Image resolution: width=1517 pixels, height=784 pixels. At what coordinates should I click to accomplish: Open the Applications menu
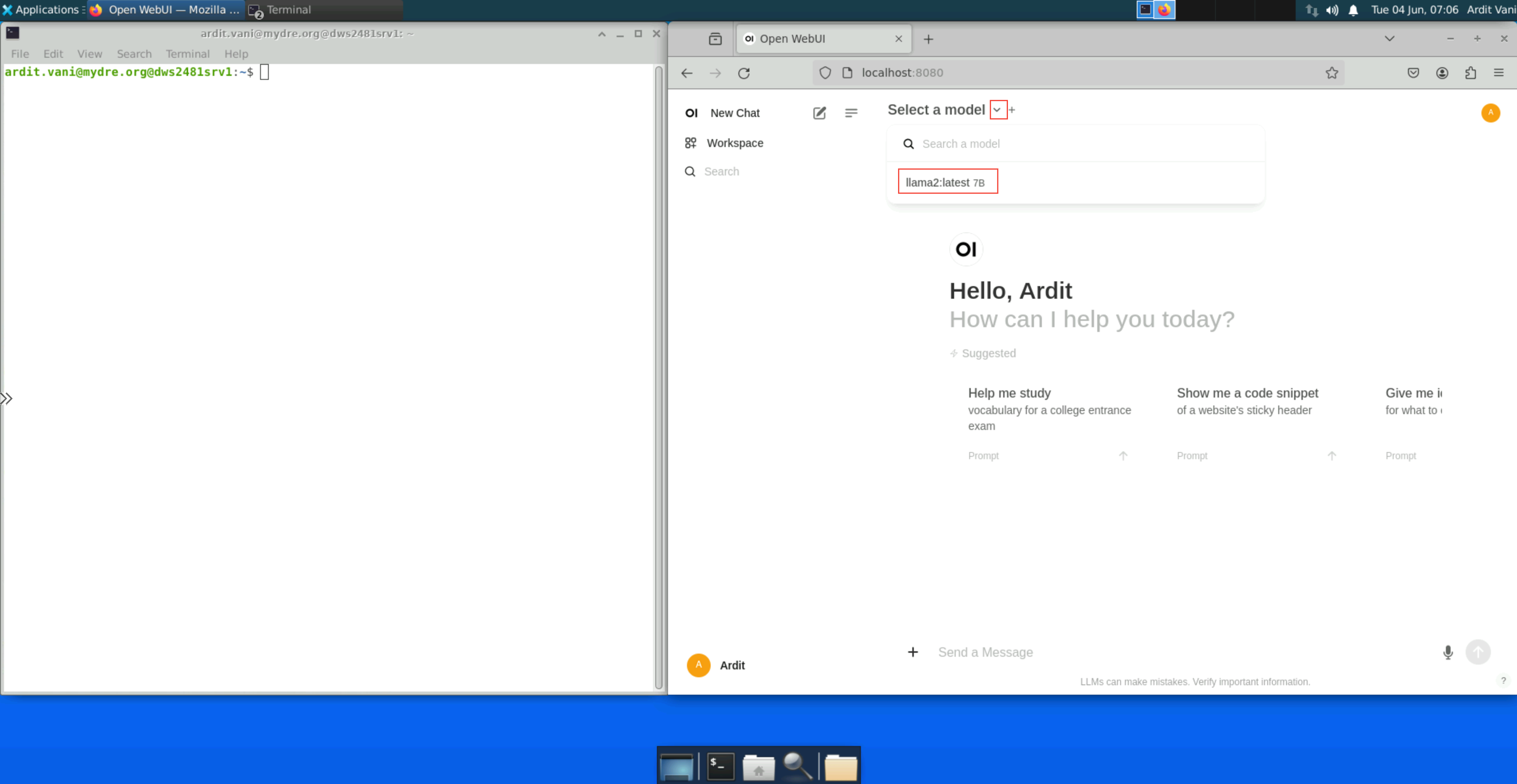point(43,9)
